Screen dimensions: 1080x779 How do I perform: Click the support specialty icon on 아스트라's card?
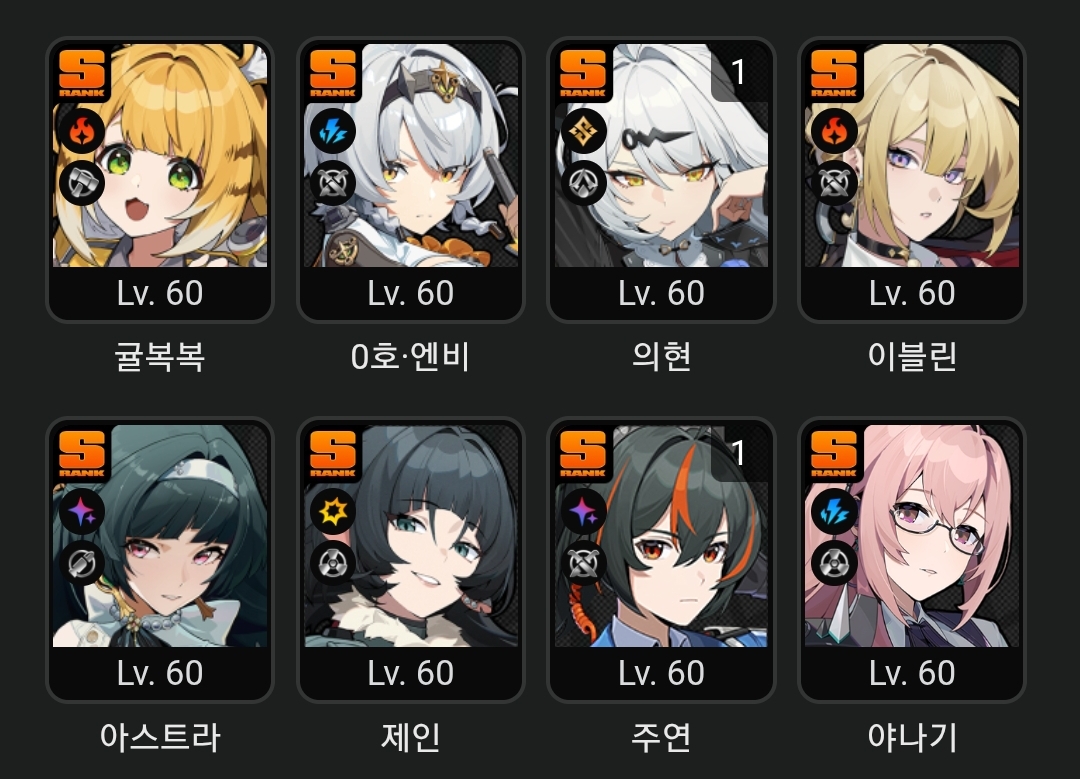pyautogui.click(x=82, y=564)
